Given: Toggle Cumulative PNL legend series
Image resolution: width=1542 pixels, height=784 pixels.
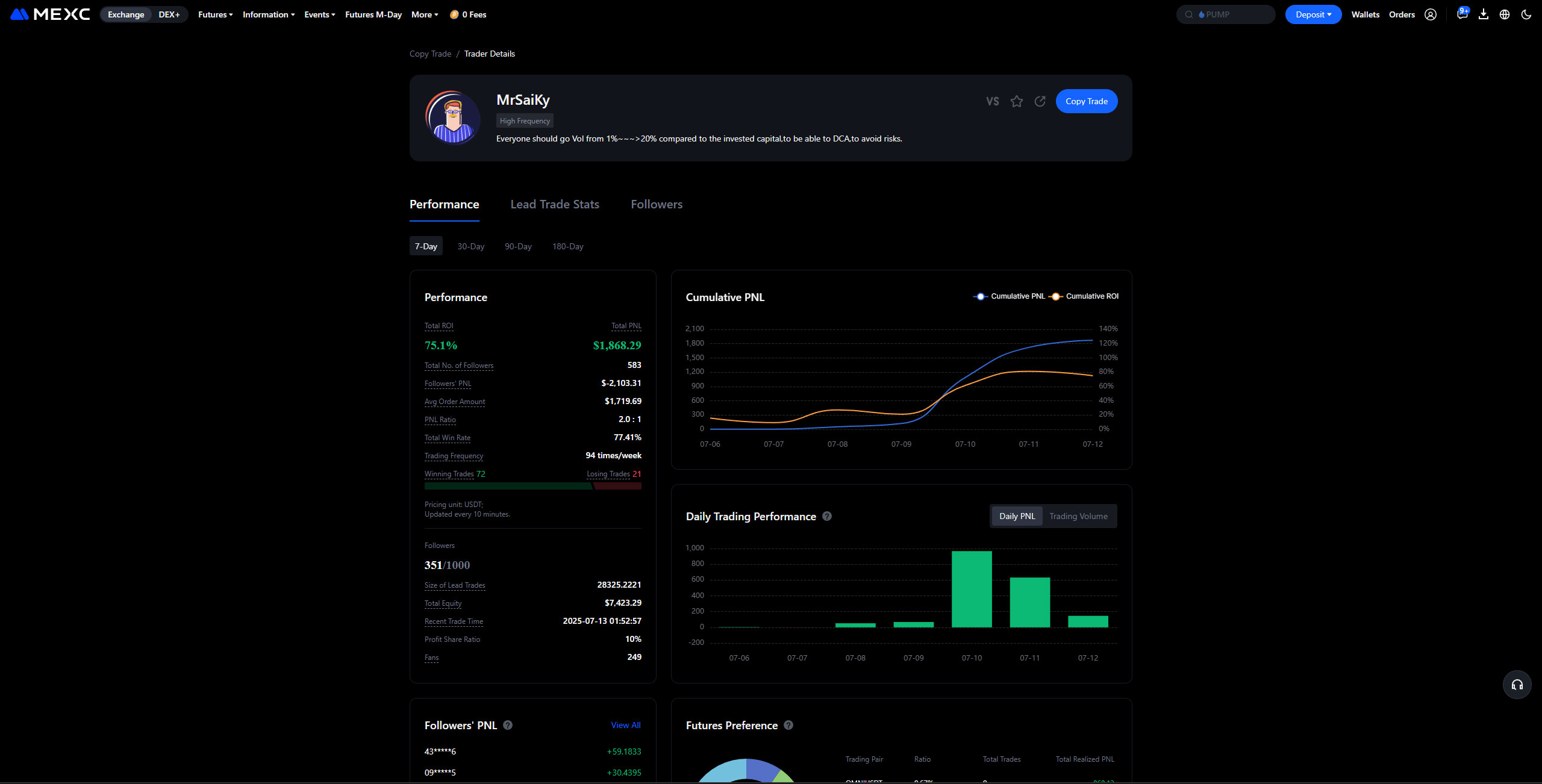Looking at the screenshot, I should 1009,296.
